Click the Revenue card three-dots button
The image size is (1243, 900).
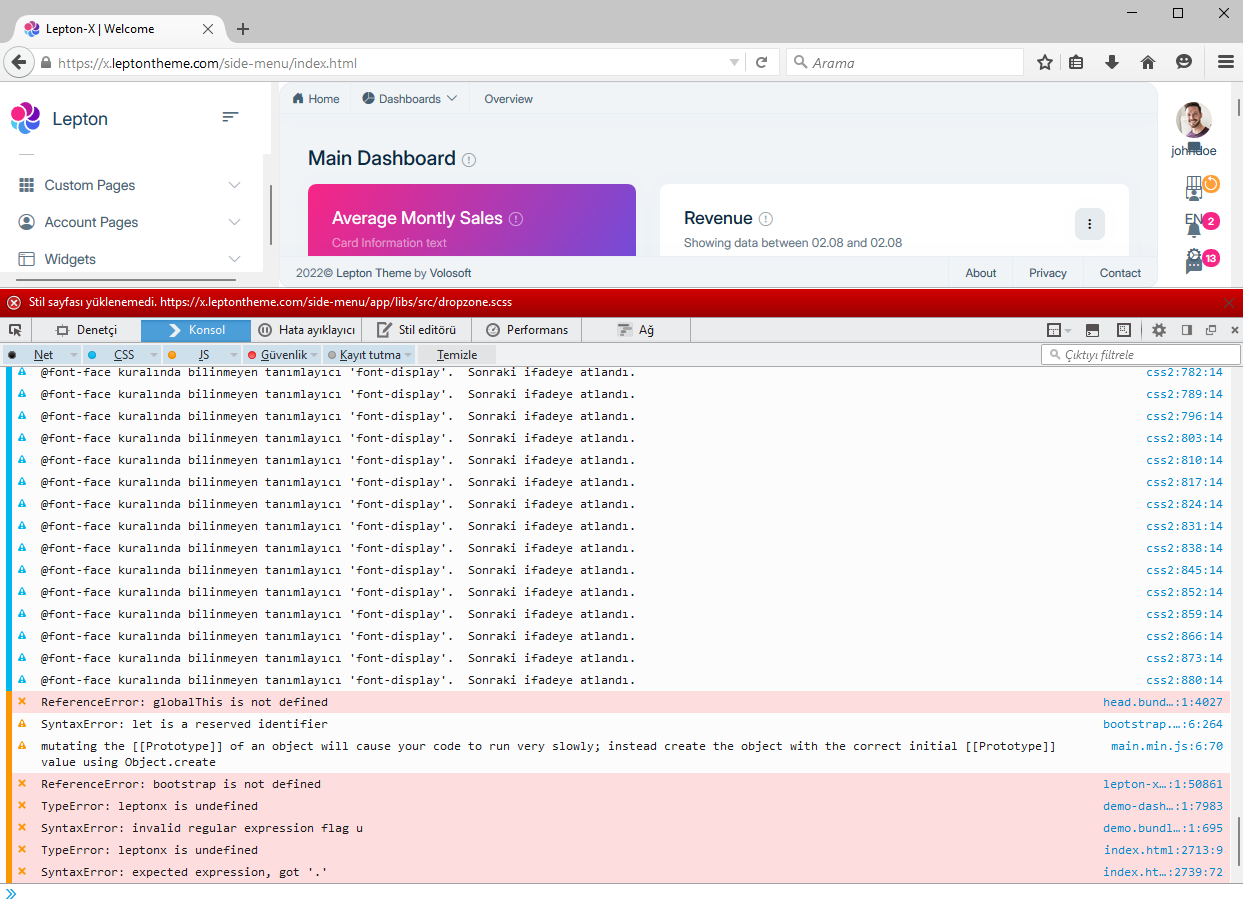tap(1089, 224)
